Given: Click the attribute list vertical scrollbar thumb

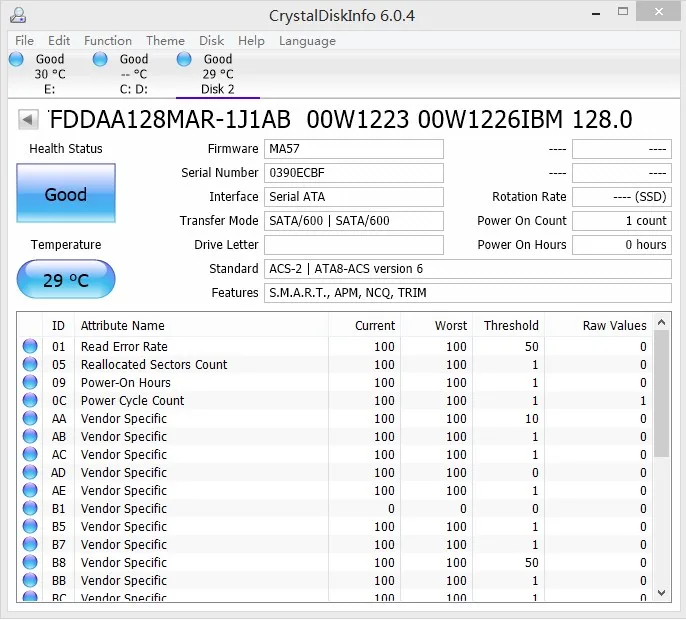Looking at the screenshot, I should pyautogui.click(x=662, y=394).
